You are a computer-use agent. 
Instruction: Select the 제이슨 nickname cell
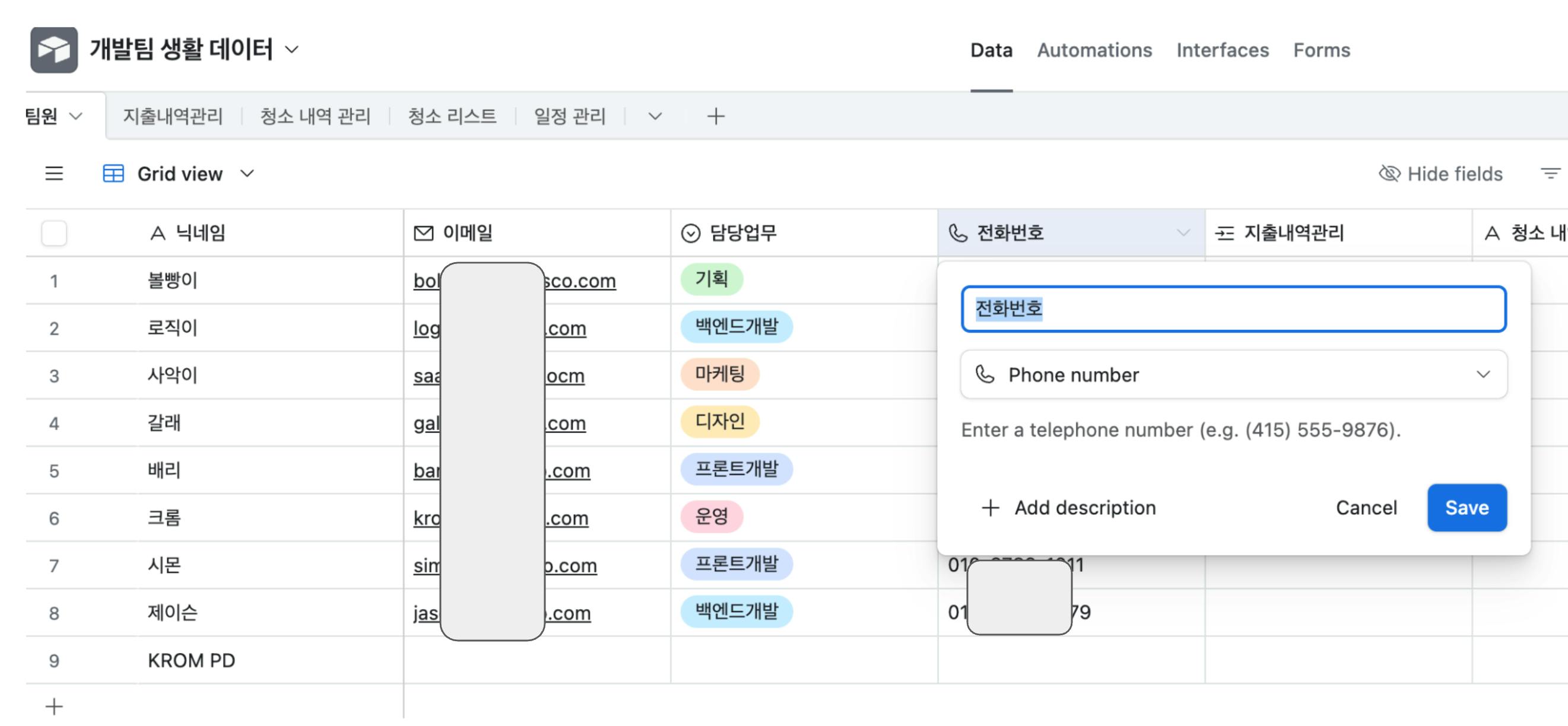click(270, 613)
